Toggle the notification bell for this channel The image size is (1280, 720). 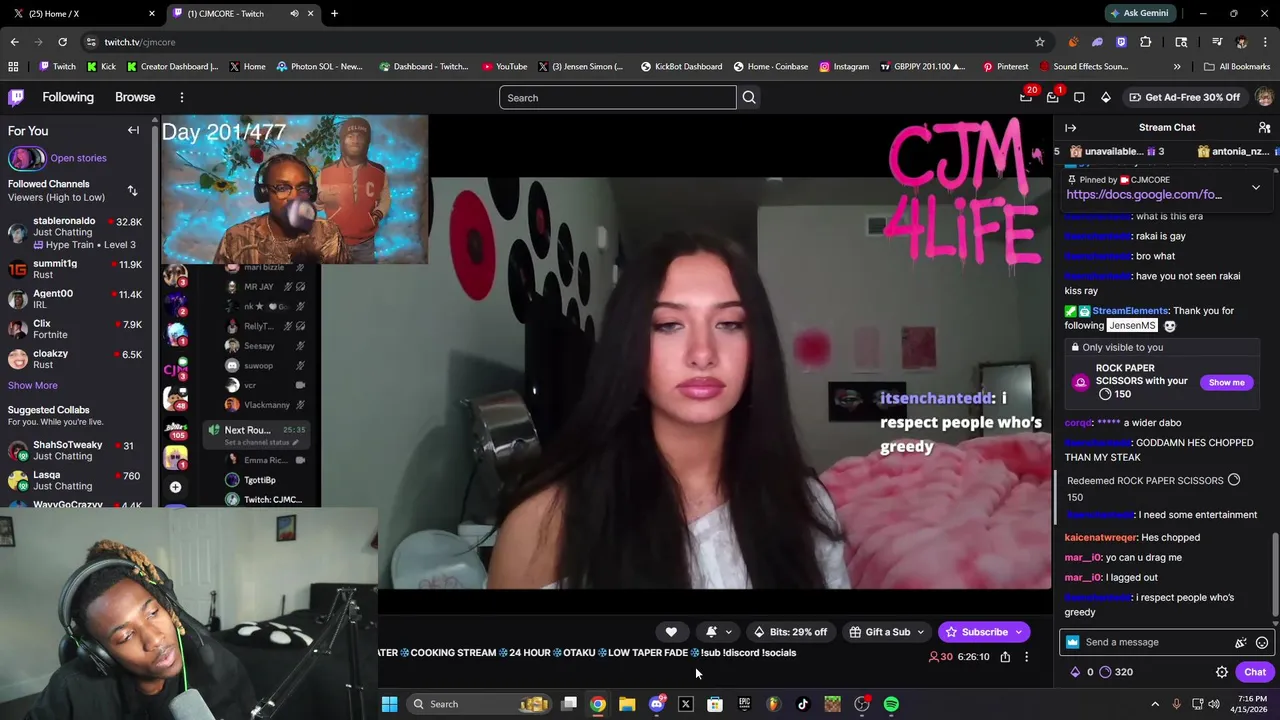pyautogui.click(x=711, y=632)
